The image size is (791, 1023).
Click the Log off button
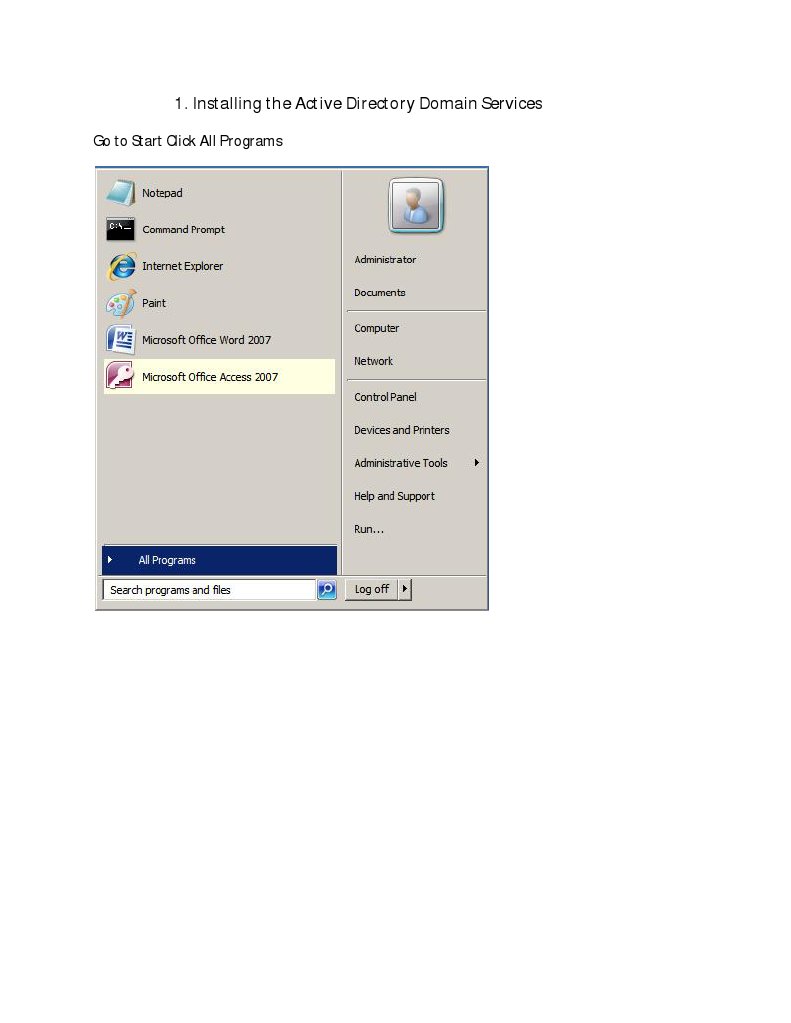pos(371,589)
